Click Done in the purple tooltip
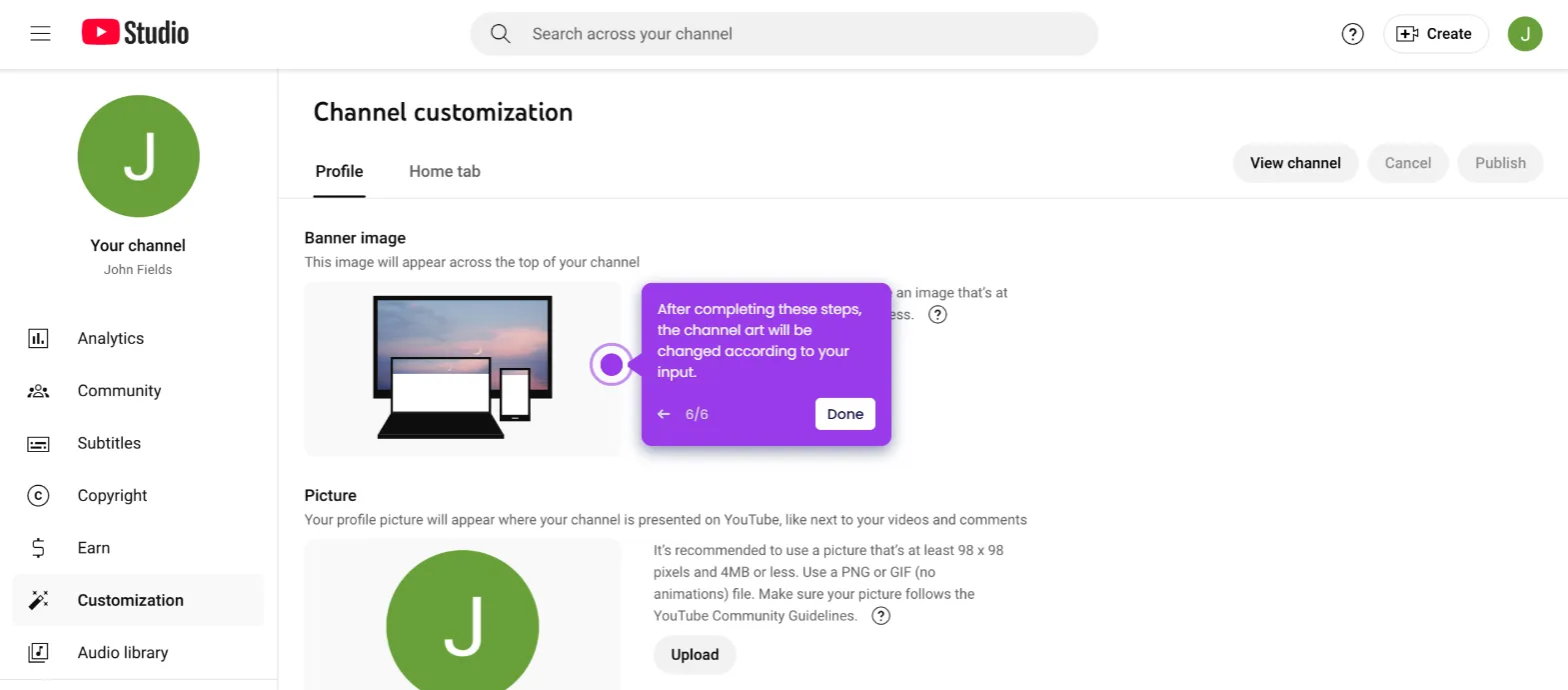 pyautogui.click(x=845, y=414)
